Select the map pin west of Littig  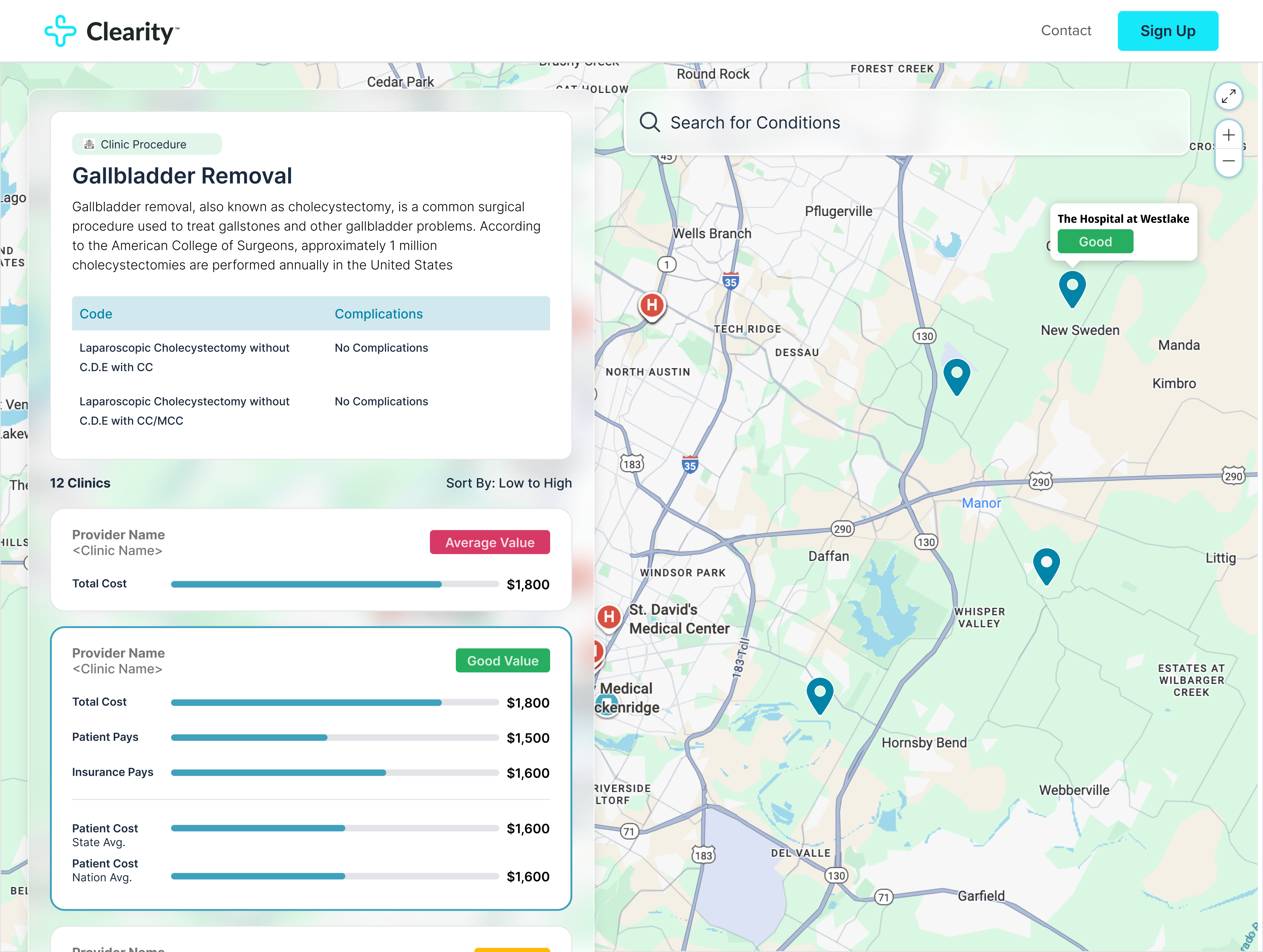[1046, 564]
